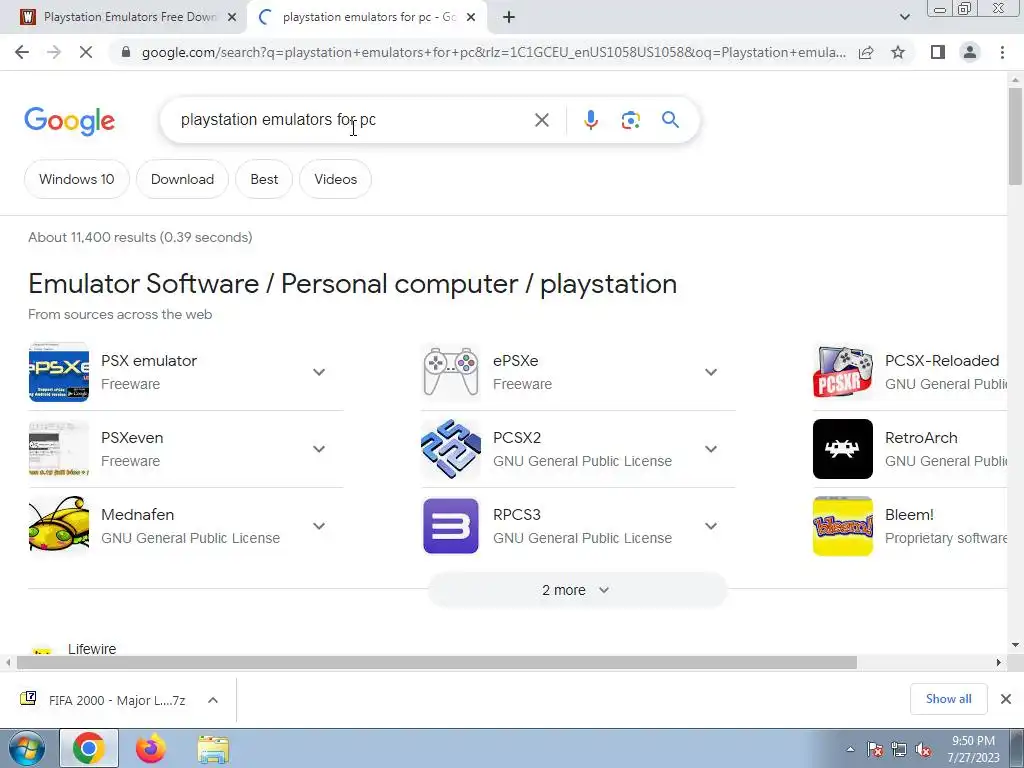This screenshot has height=768, width=1024.
Task: Open the Chrome profile avatar
Action: click(970, 52)
